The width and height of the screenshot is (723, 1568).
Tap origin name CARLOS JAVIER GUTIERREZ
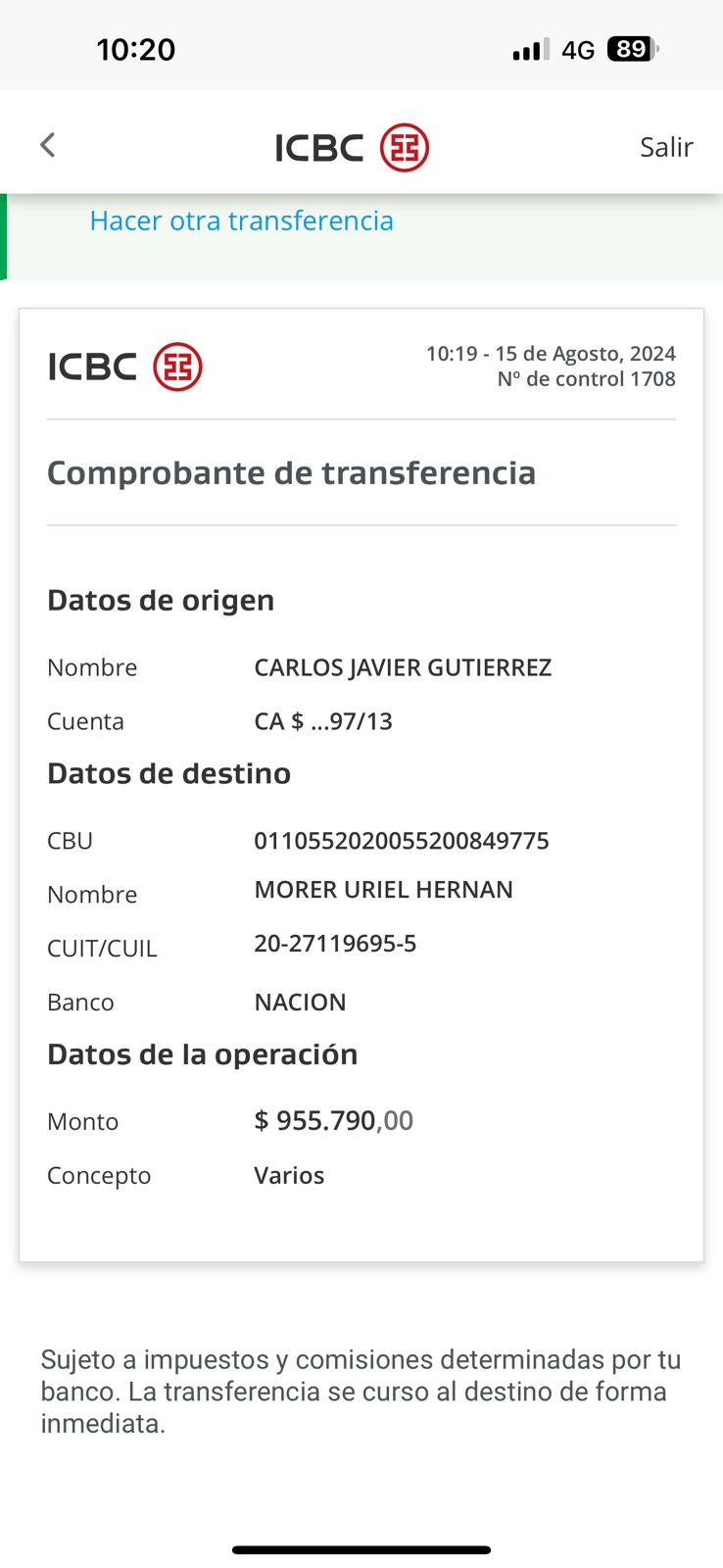403,667
